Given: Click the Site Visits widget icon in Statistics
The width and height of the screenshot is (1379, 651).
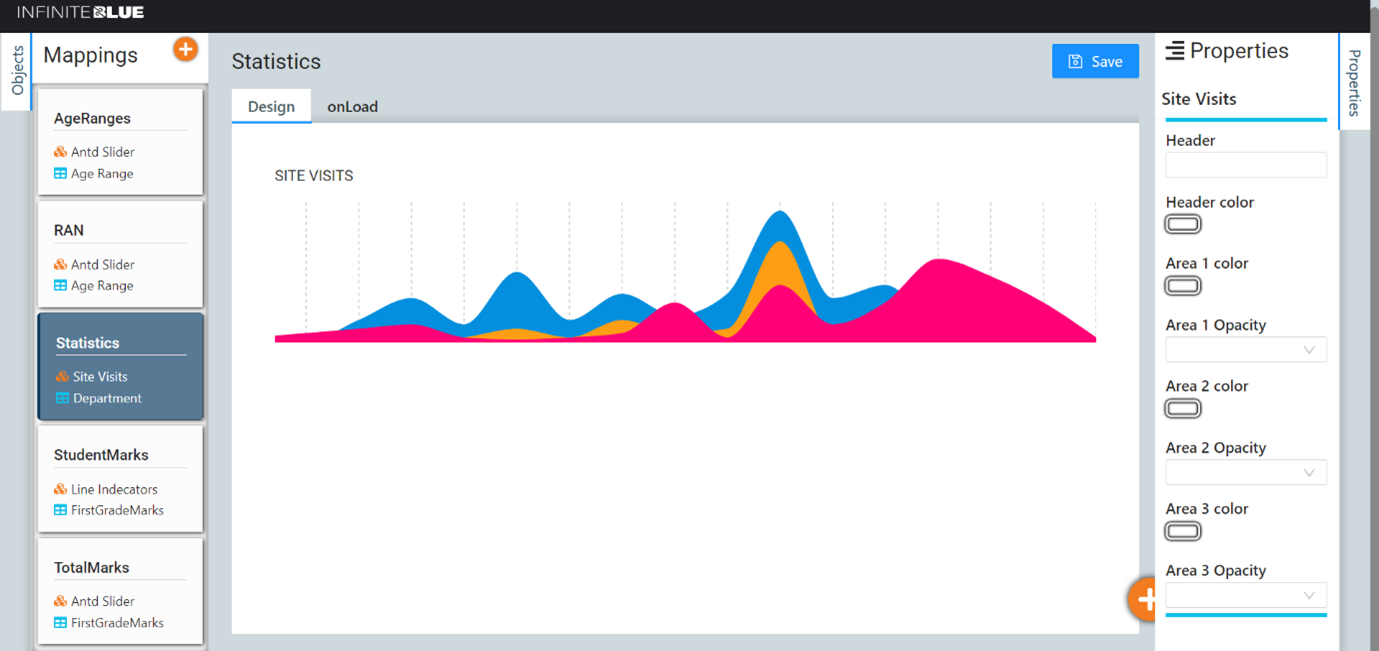Looking at the screenshot, I should point(63,377).
